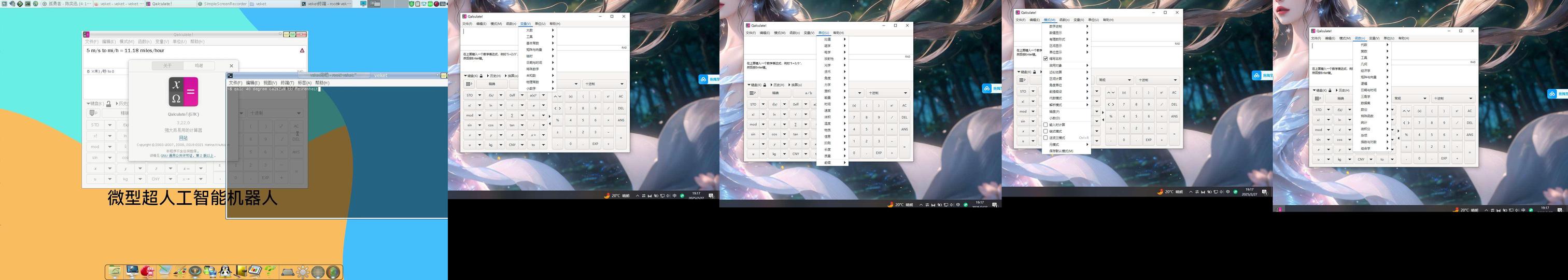Image resolution: width=1568 pixels, height=280 pixels.
Task: Click the terminal icon in the veket terminal title bar
Action: tap(230, 76)
